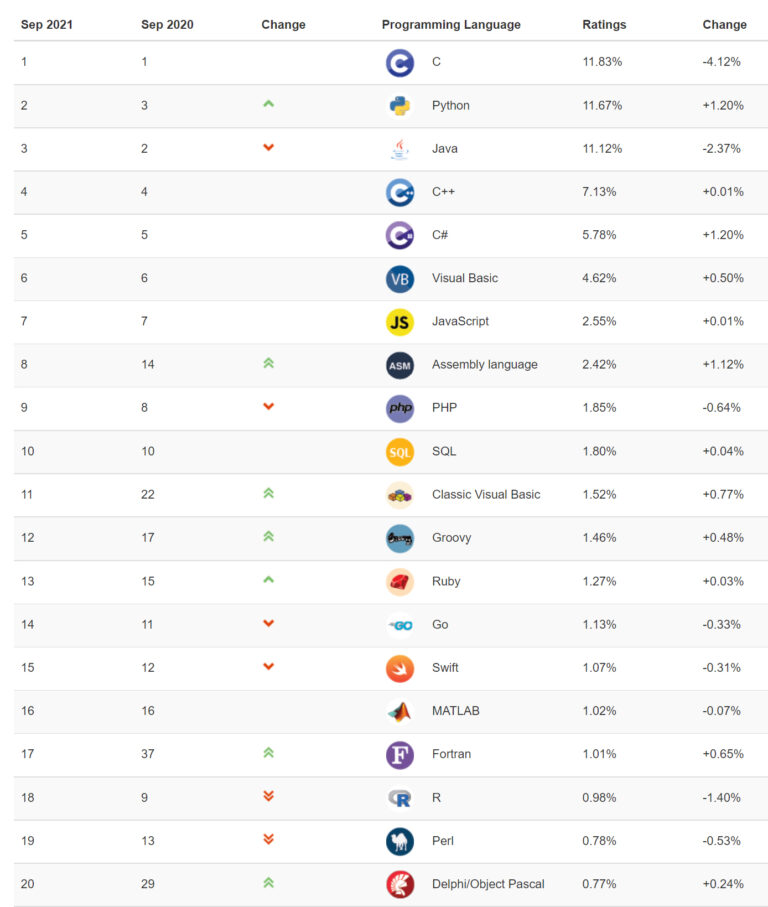Click the Assembly language name

[x=485, y=365]
